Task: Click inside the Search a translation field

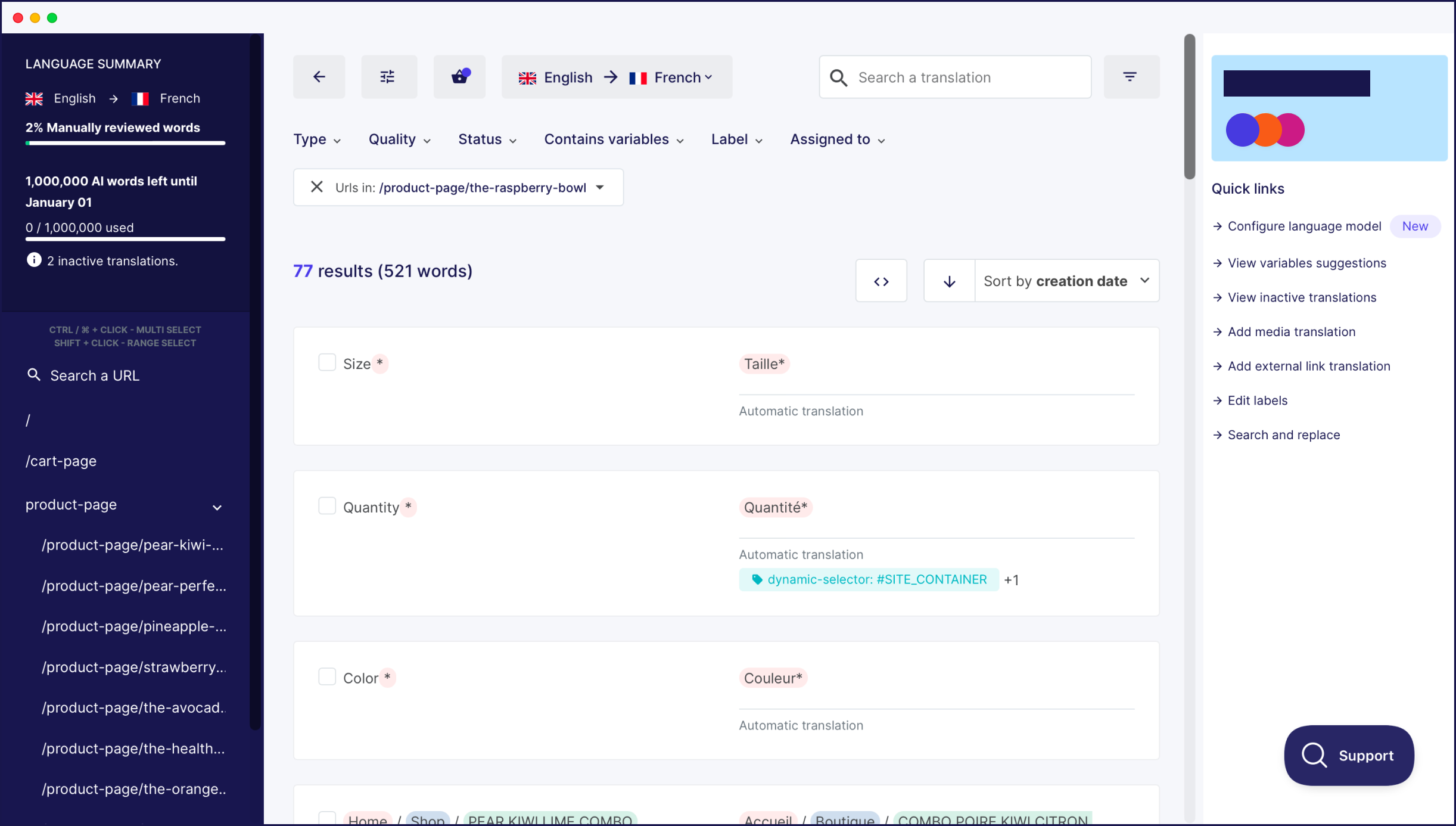Action: click(953, 77)
